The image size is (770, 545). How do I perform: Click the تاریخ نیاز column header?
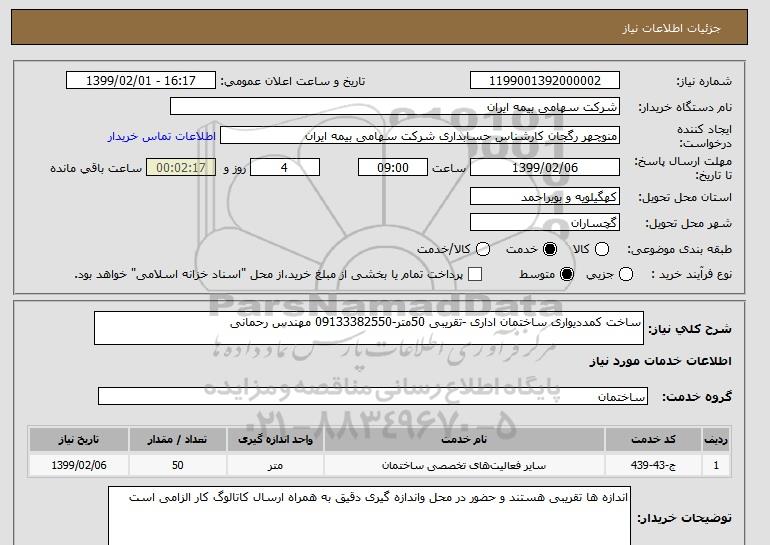(x=79, y=439)
